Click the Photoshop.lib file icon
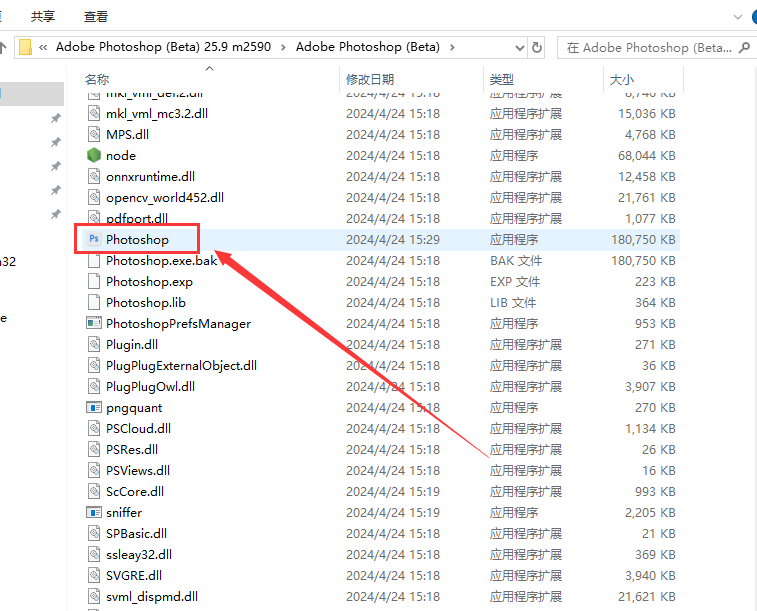The width and height of the screenshot is (757, 611). 94,302
